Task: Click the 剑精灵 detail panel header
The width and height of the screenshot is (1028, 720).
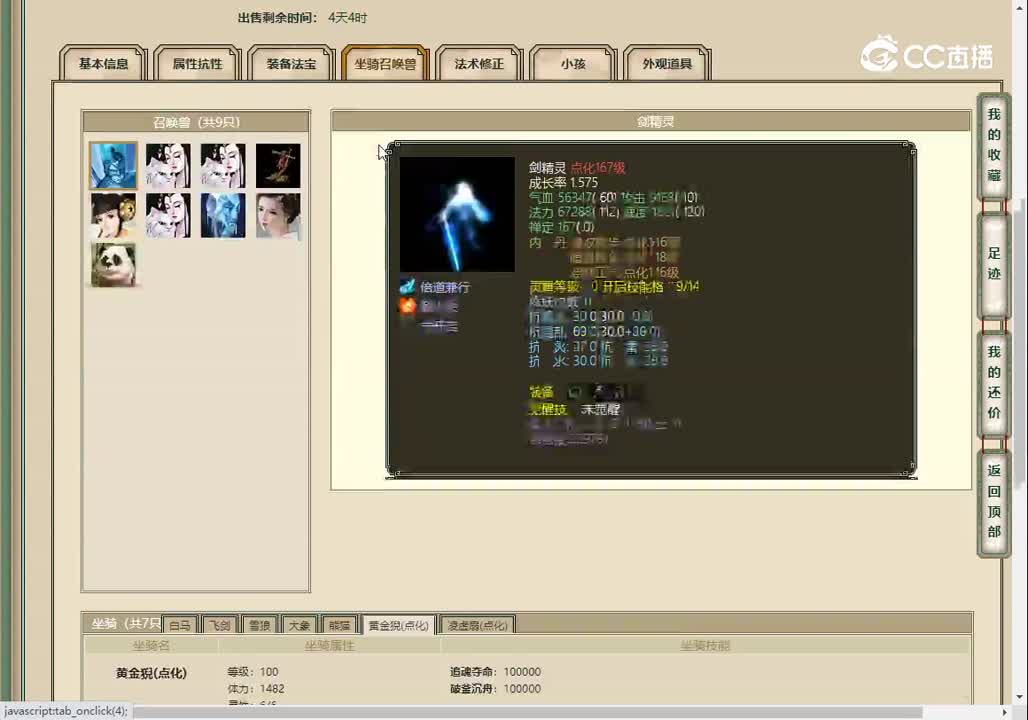Action: click(651, 121)
